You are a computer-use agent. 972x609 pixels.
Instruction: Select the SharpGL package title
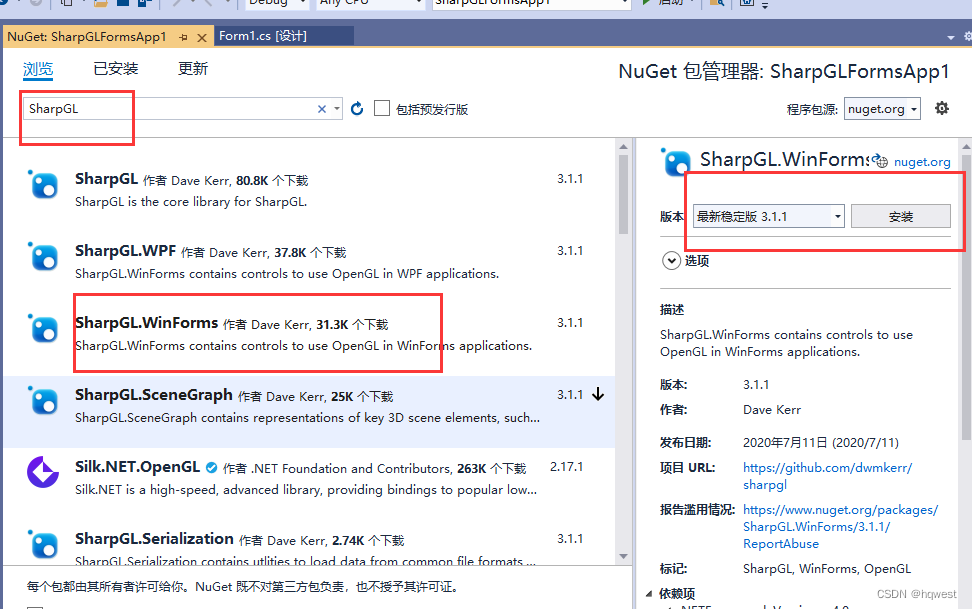pos(107,179)
